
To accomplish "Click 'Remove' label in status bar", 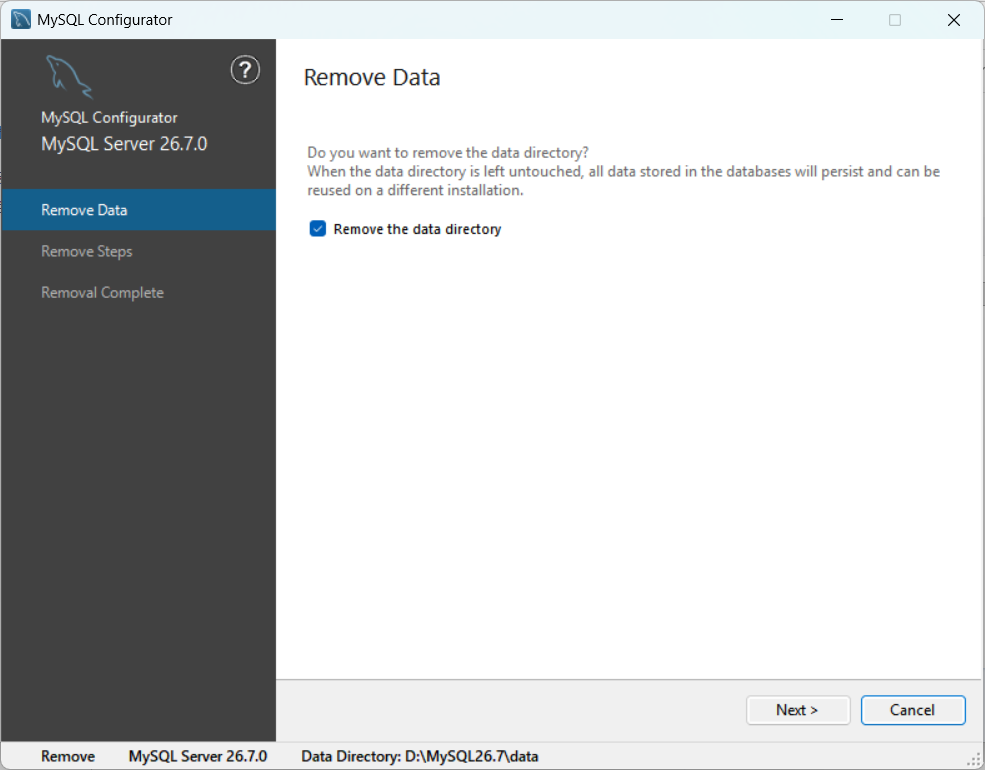I will coord(68,756).
